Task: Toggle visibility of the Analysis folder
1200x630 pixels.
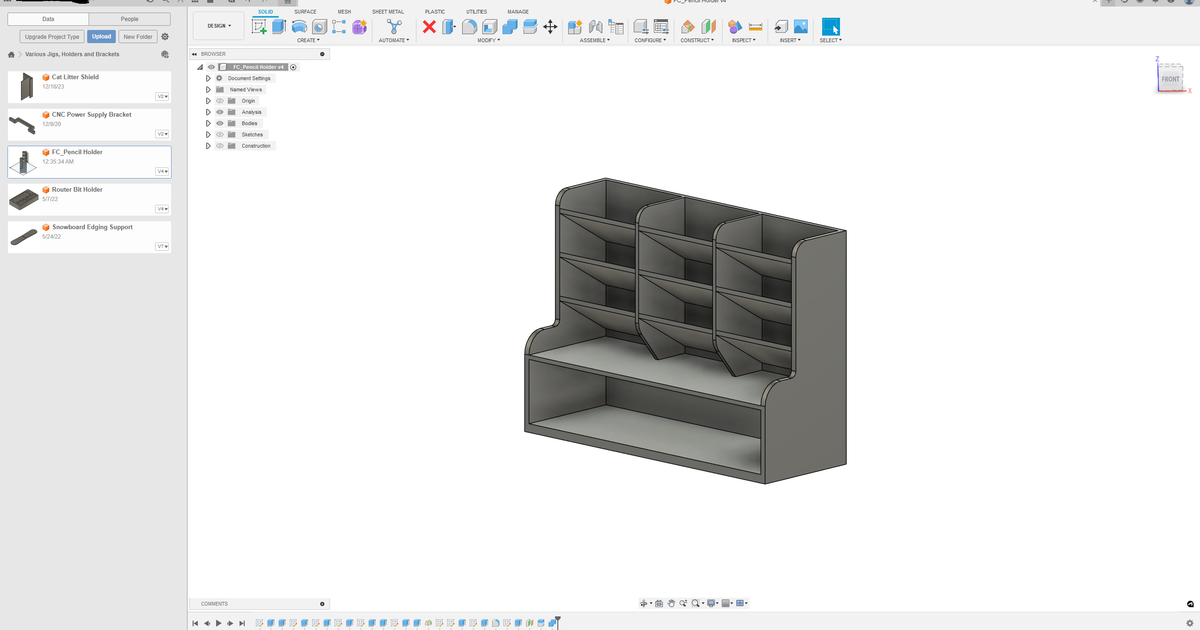Action: (x=220, y=111)
